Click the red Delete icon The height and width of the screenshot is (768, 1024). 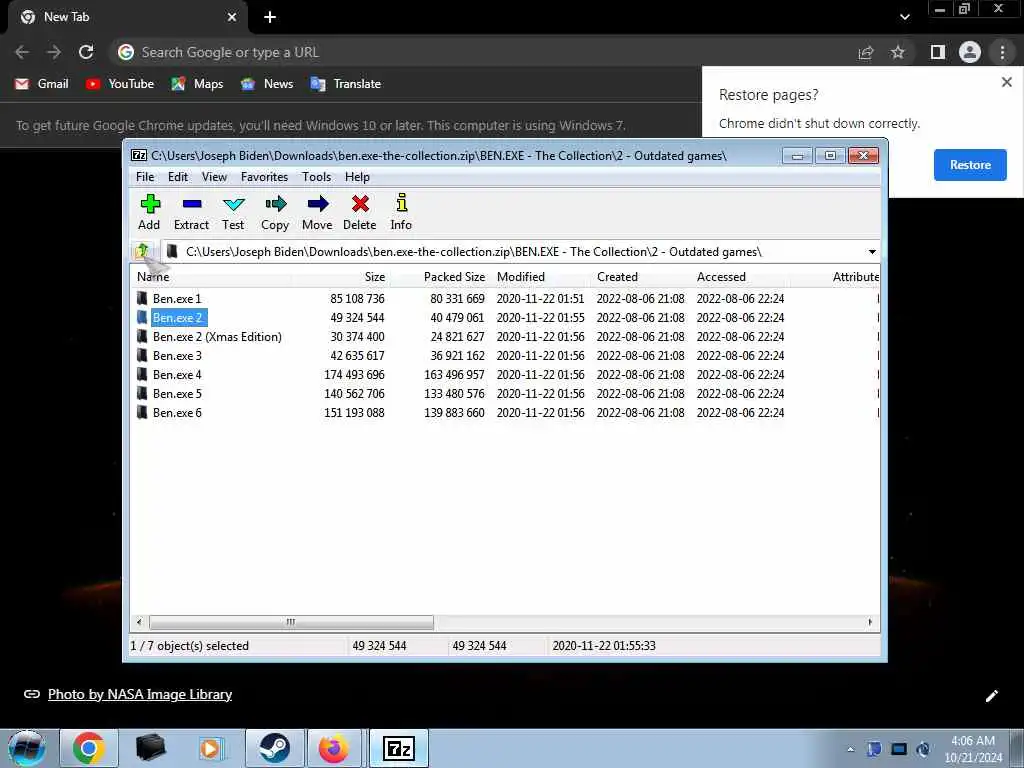(360, 212)
